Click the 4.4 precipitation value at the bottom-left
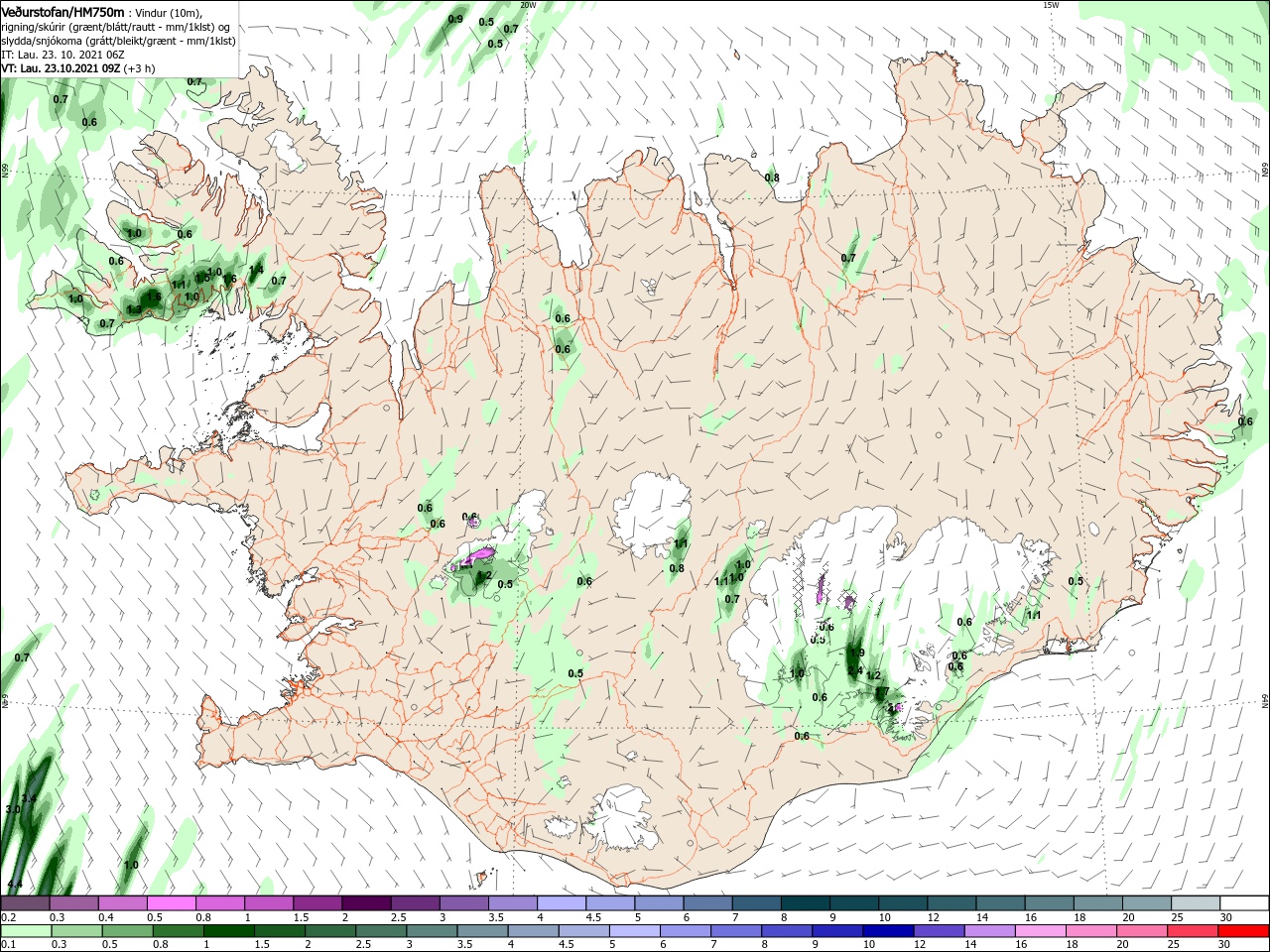The width and height of the screenshot is (1270, 952). click(14, 884)
